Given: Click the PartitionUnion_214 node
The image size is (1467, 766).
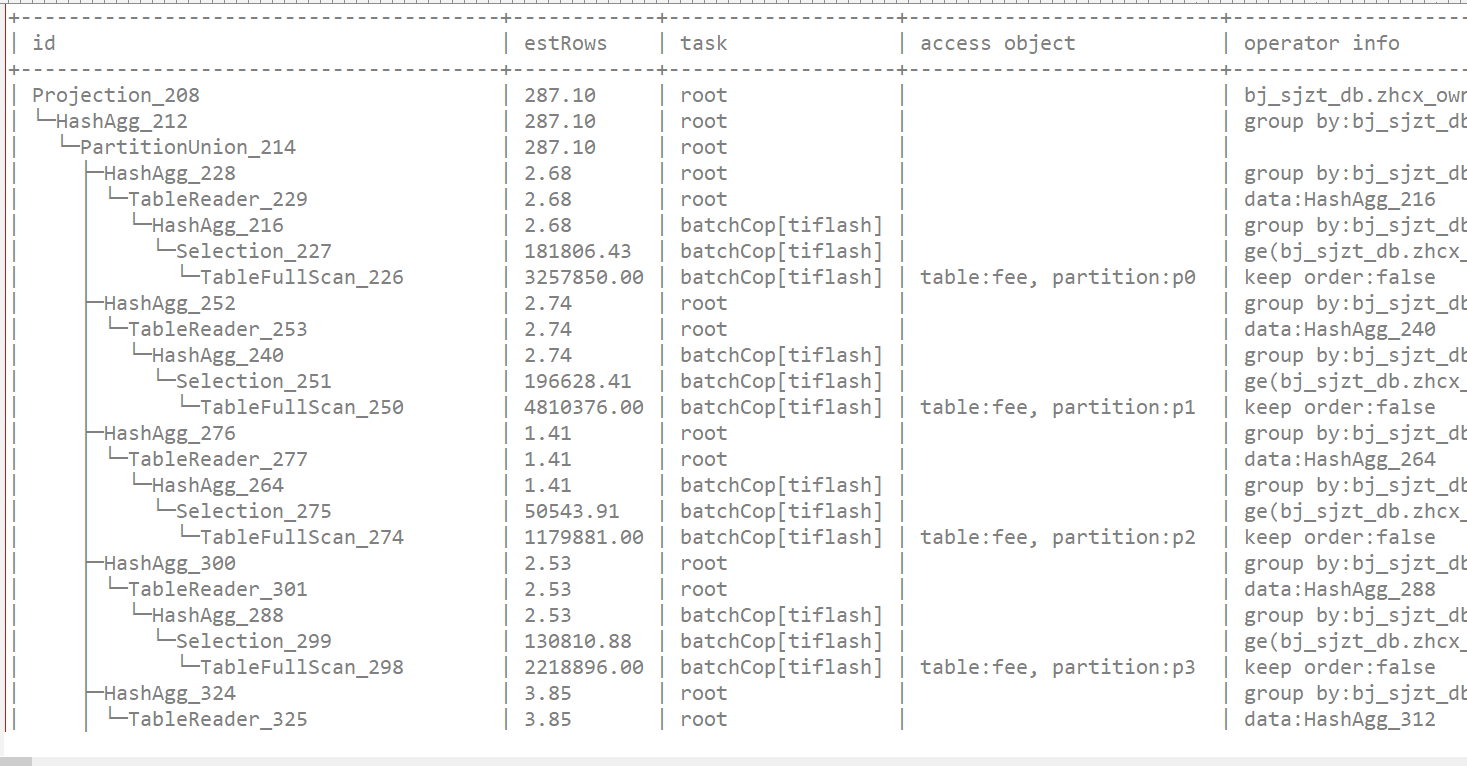Looking at the screenshot, I should pyautogui.click(x=188, y=147).
